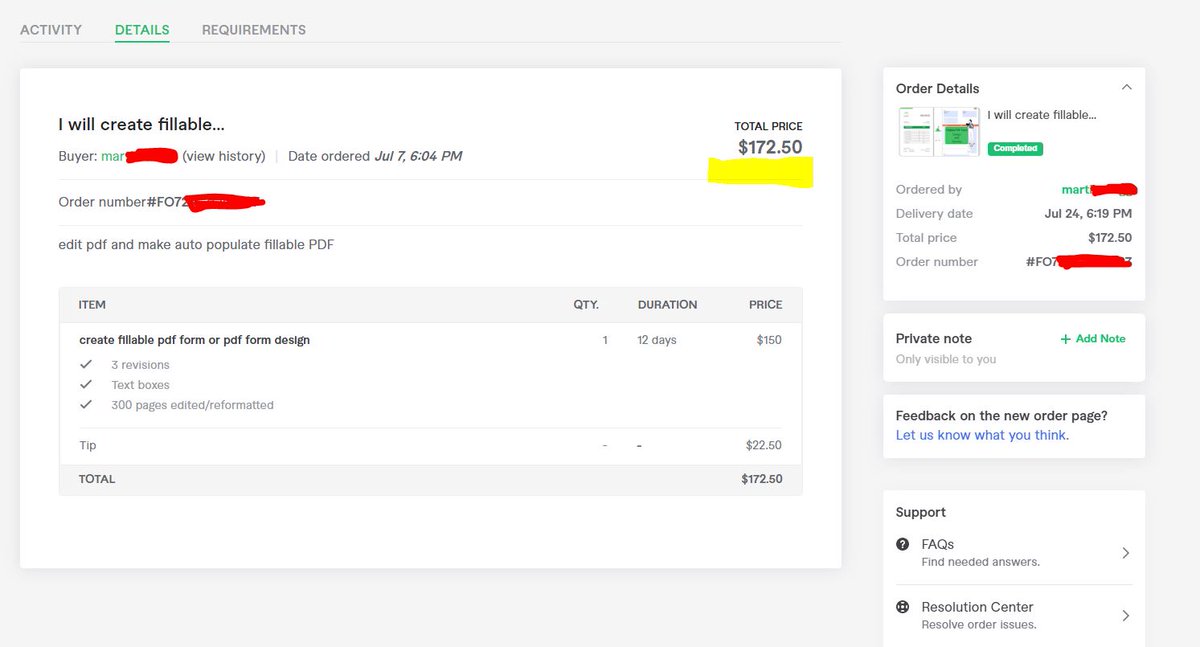The image size is (1200, 647).
Task: Click the Only visible to you note text
Action: point(946,359)
